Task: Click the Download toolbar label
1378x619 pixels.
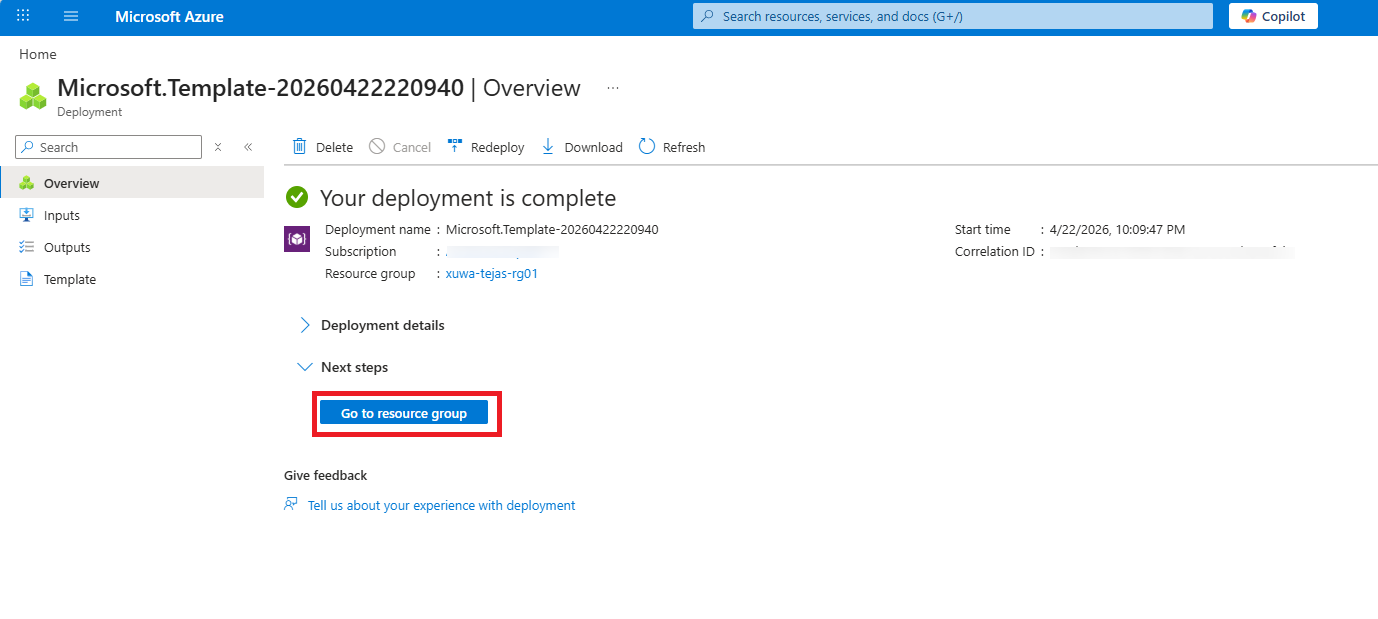Action: click(594, 147)
